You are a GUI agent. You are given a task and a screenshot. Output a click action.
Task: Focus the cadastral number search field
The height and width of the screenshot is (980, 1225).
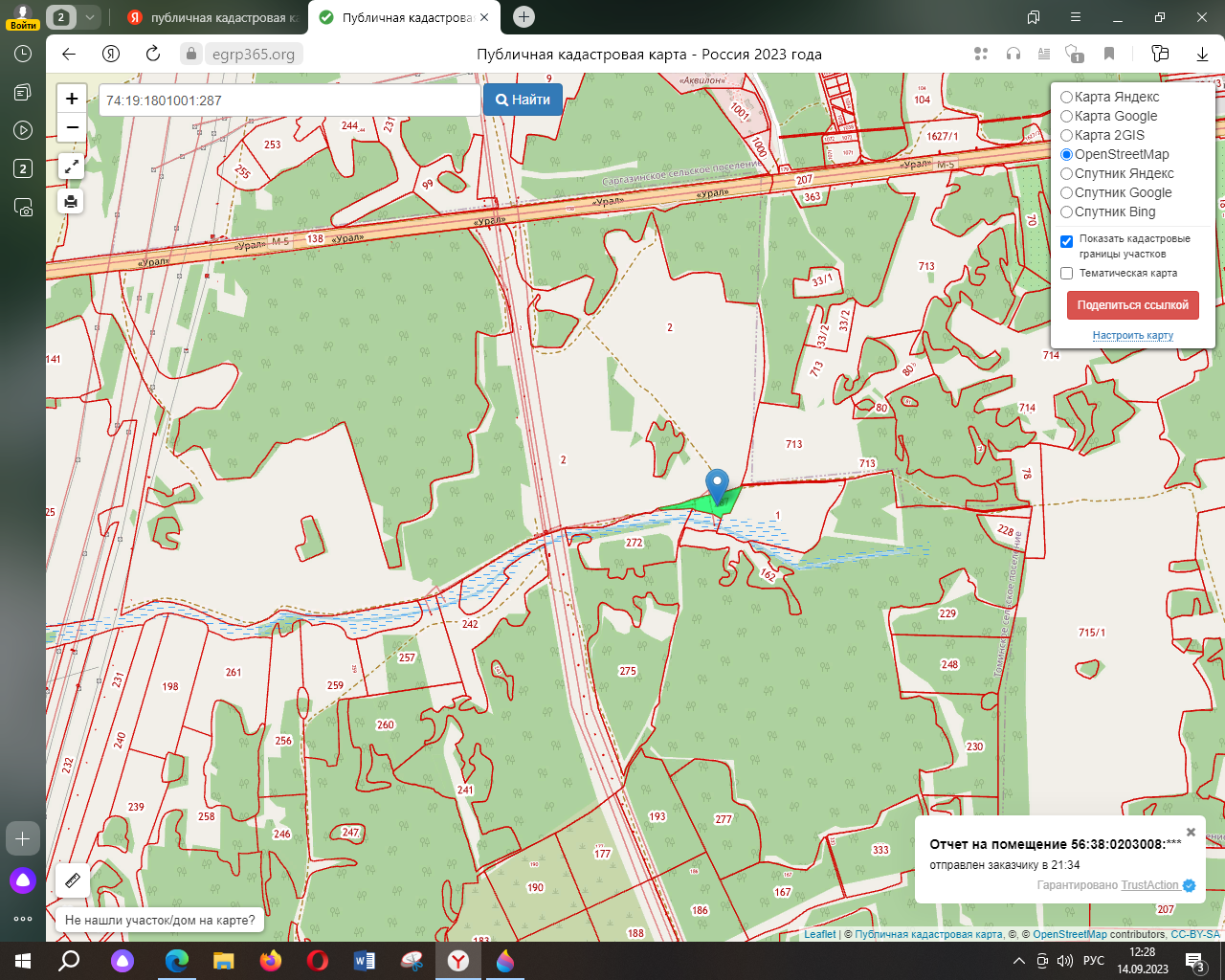click(x=289, y=100)
